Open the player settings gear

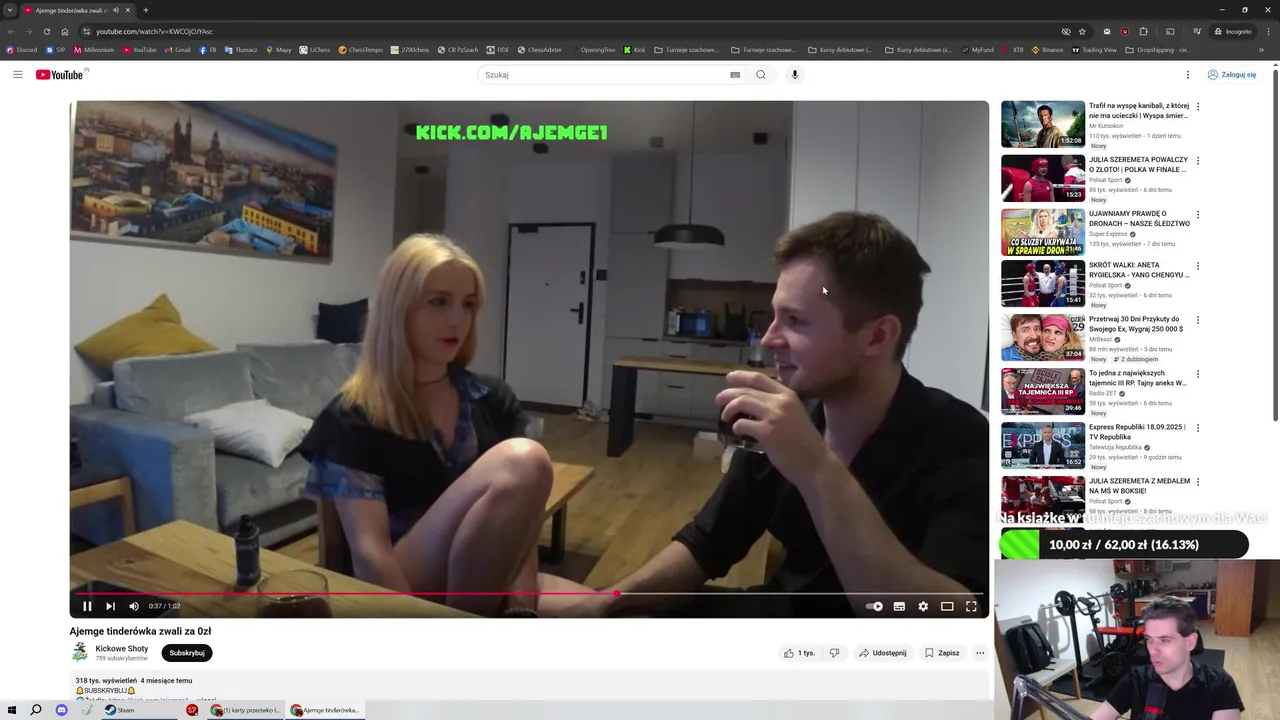(923, 606)
